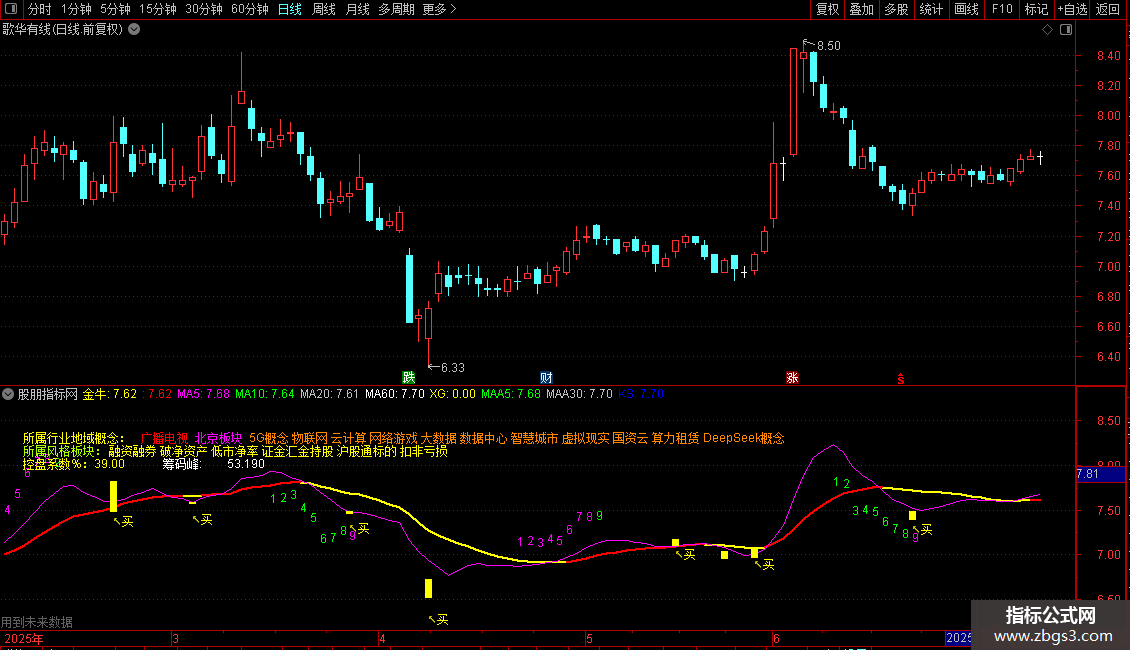1130x650 pixels.
Task: Click the 北京板块 region tag
Action: (218, 438)
